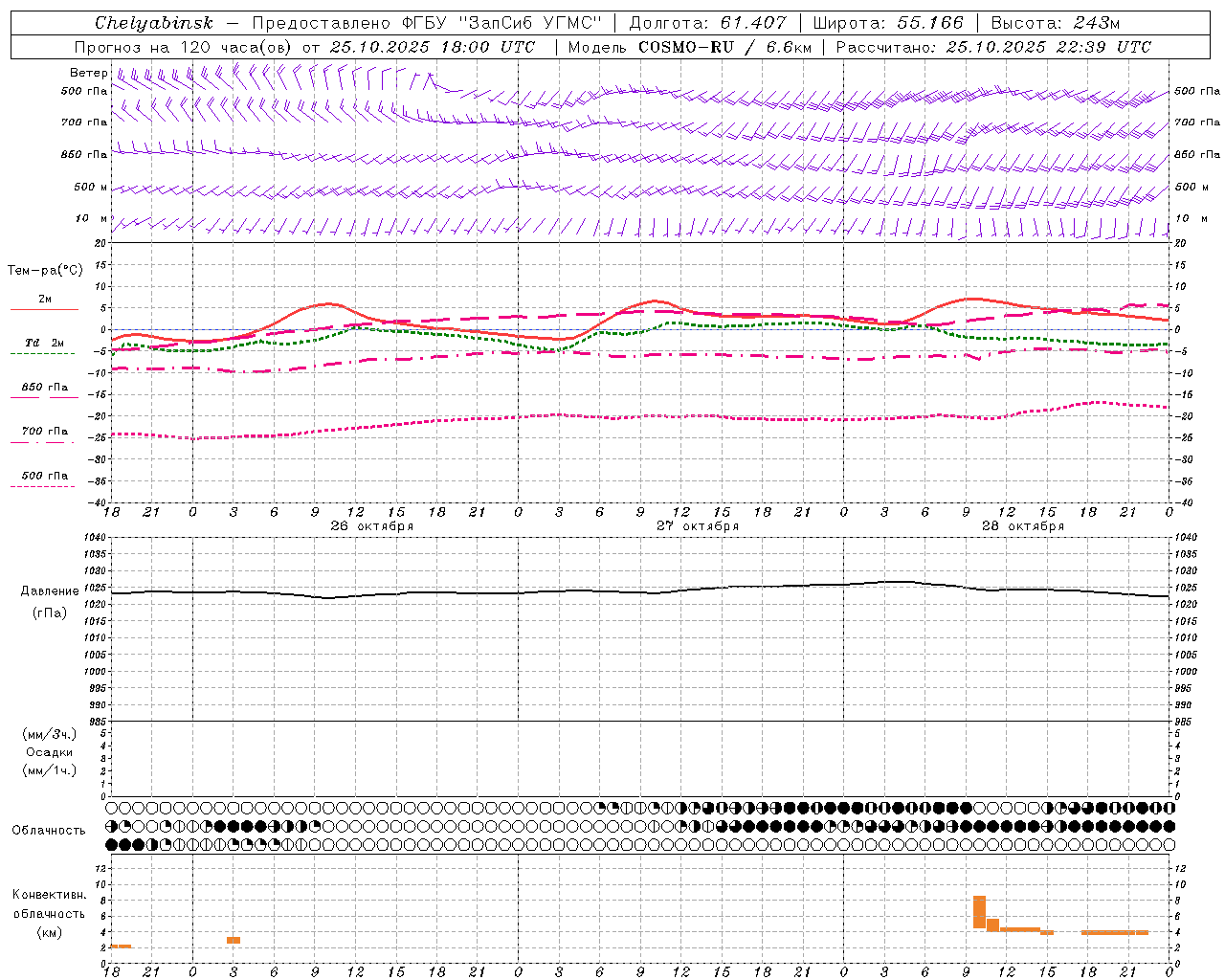The height and width of the screenshot is (980, 1225).
Task: Click the left '500 м' wind level label
Action: [91, 188]
